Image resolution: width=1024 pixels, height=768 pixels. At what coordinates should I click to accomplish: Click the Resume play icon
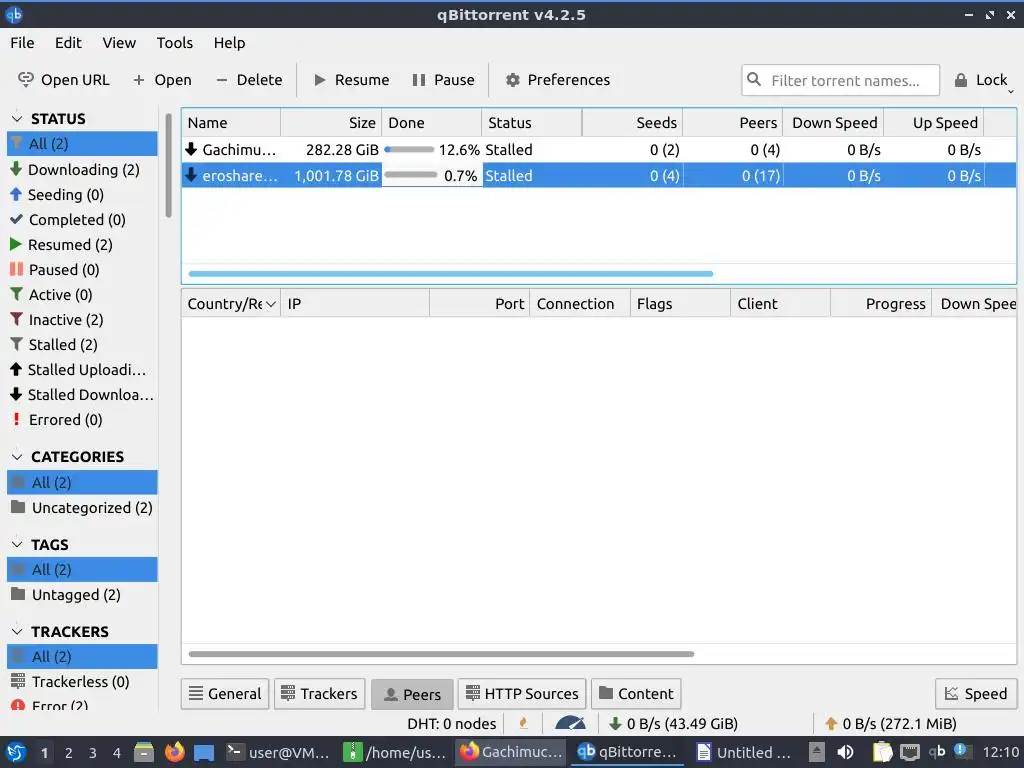319,80
